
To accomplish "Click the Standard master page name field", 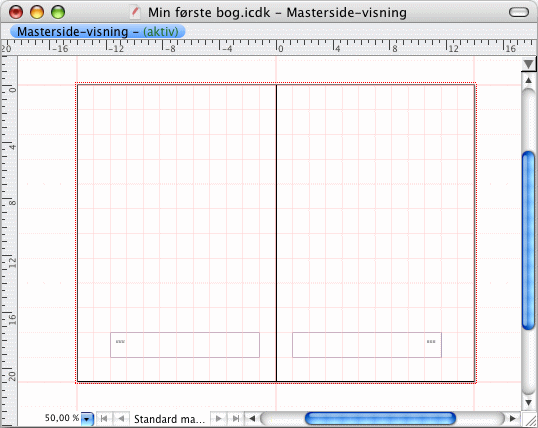I will coord(169,419).
